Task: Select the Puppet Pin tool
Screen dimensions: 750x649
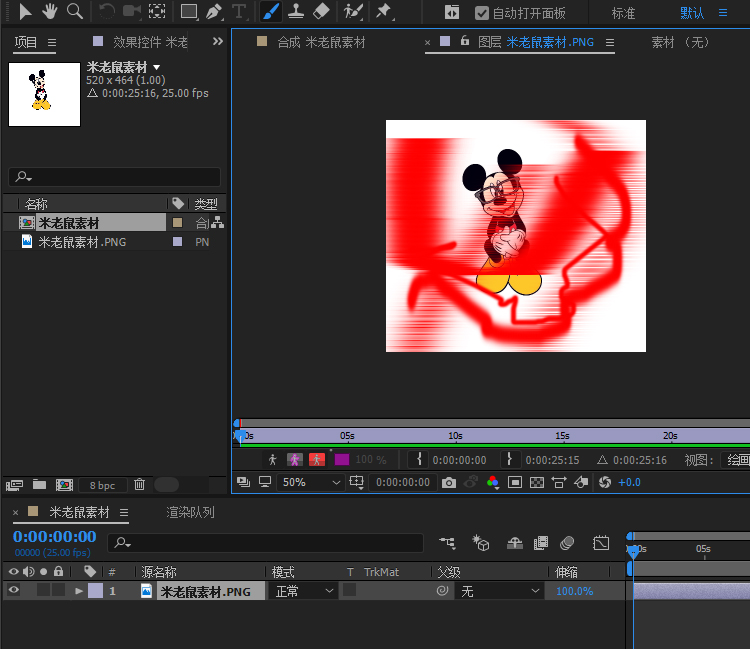Action: [x=384, y=11]
